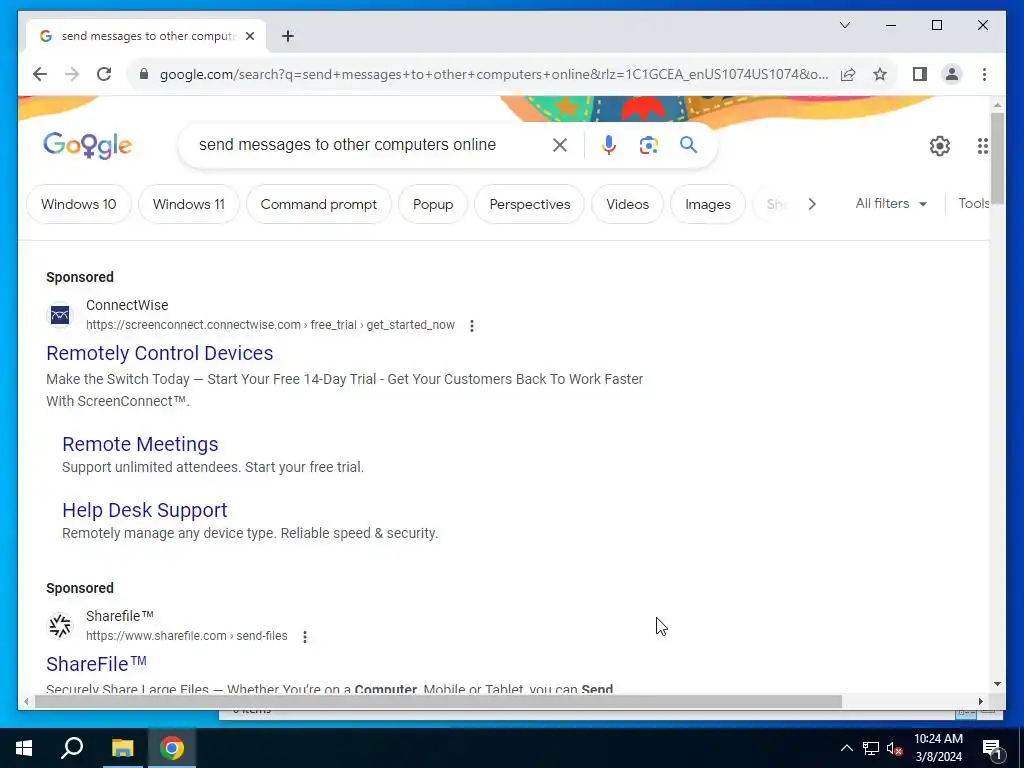Open the ShareFile ad headline
1024x768 pixels.
(96, 664)
